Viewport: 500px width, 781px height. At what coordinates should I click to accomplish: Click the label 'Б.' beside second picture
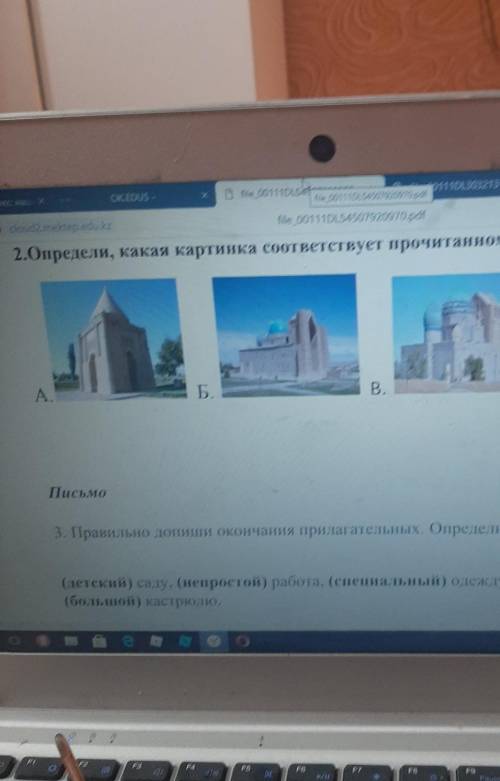pyautogui.click(x=205, y=393)
